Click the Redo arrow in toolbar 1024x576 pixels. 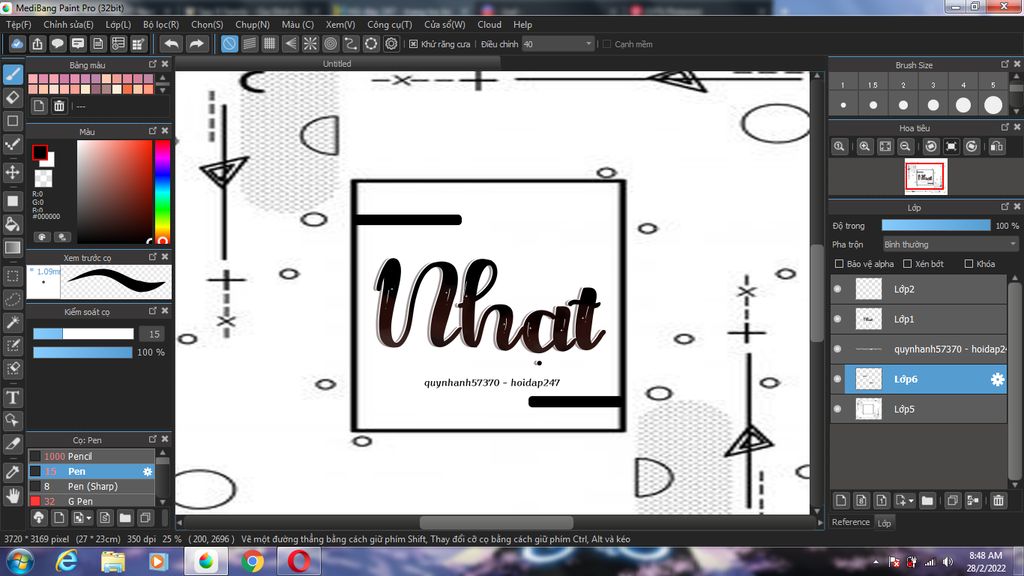pos(196,44)
